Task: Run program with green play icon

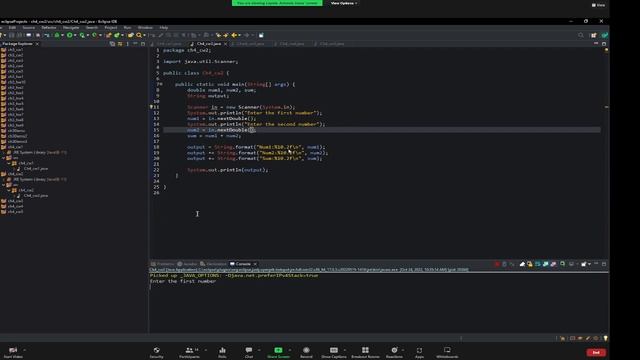Action: (70, 35)
